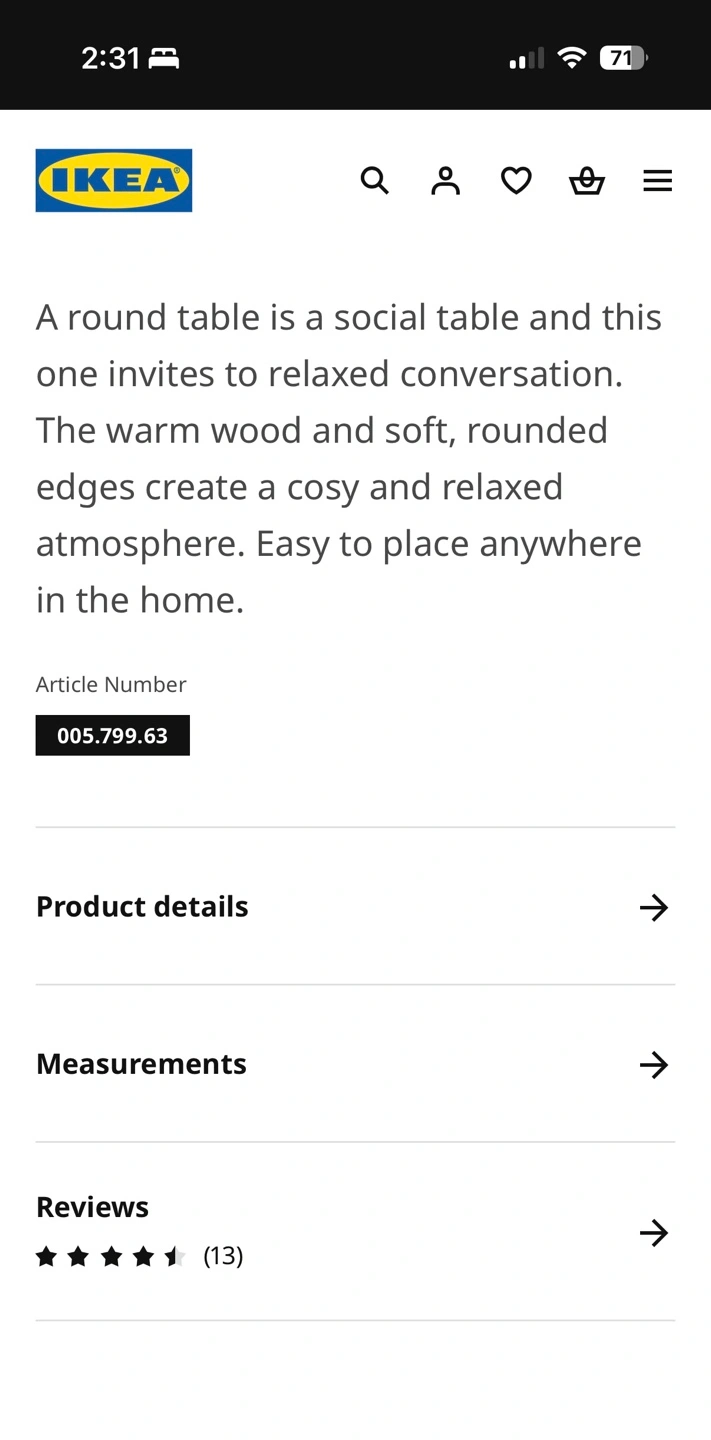Copy article number 005.799.63 badge

point(112,736)
